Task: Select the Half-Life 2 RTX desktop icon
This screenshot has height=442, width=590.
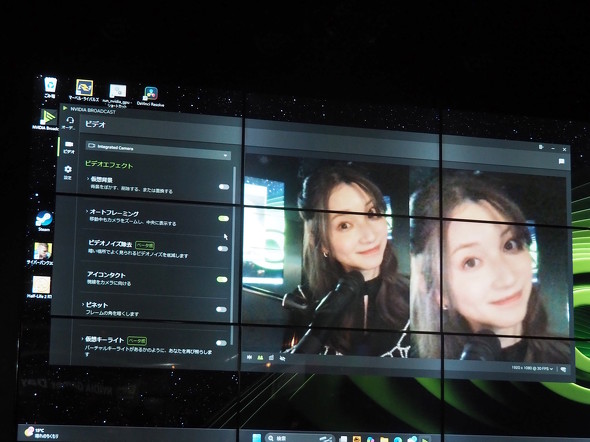Action: pyautogui.click(x=41, y=288)
